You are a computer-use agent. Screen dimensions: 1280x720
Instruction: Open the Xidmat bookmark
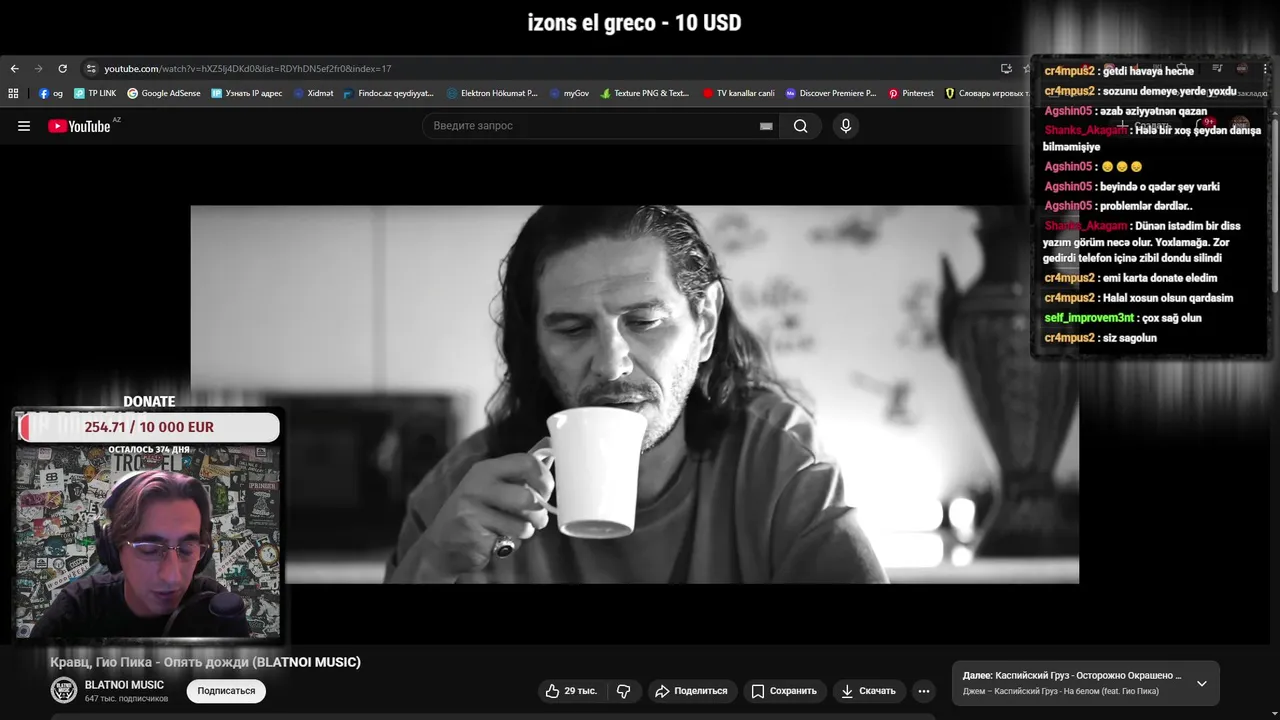click(313, 93)
